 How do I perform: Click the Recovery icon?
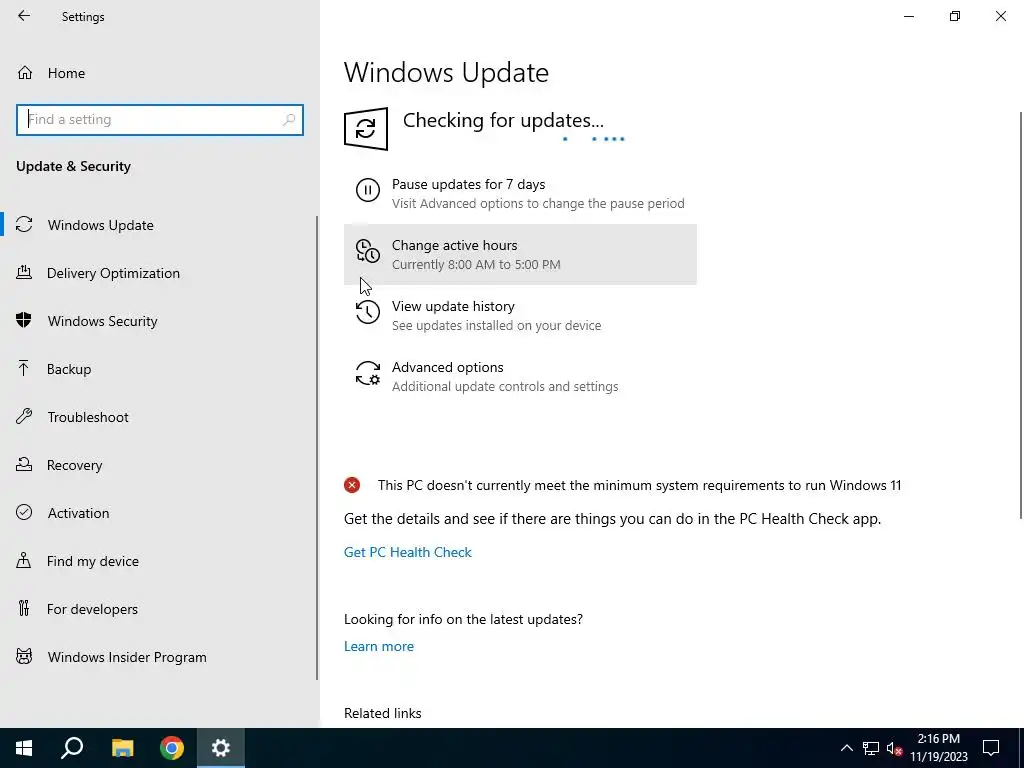coord(24,464)
